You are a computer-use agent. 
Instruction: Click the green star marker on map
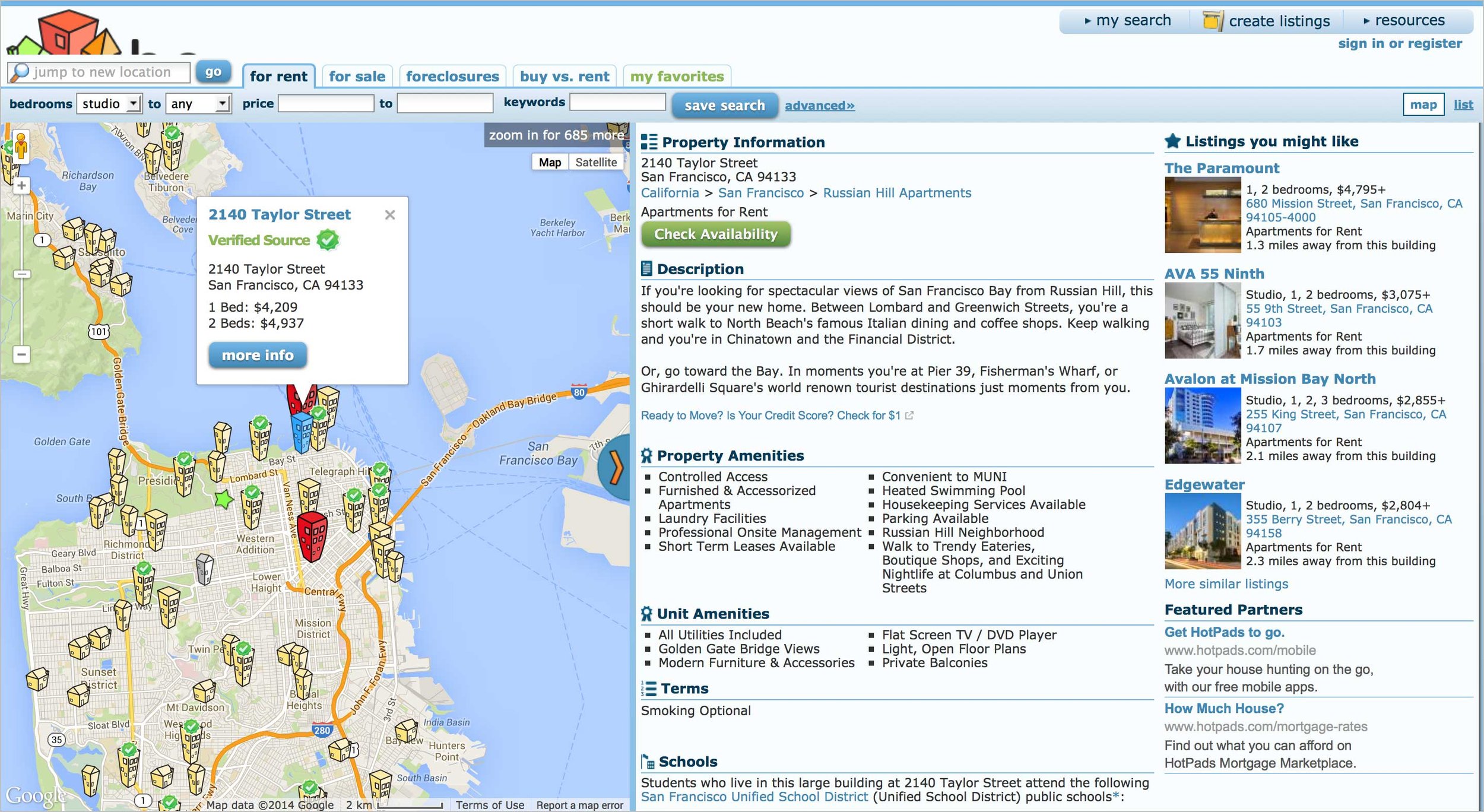[x=224, y=499]
